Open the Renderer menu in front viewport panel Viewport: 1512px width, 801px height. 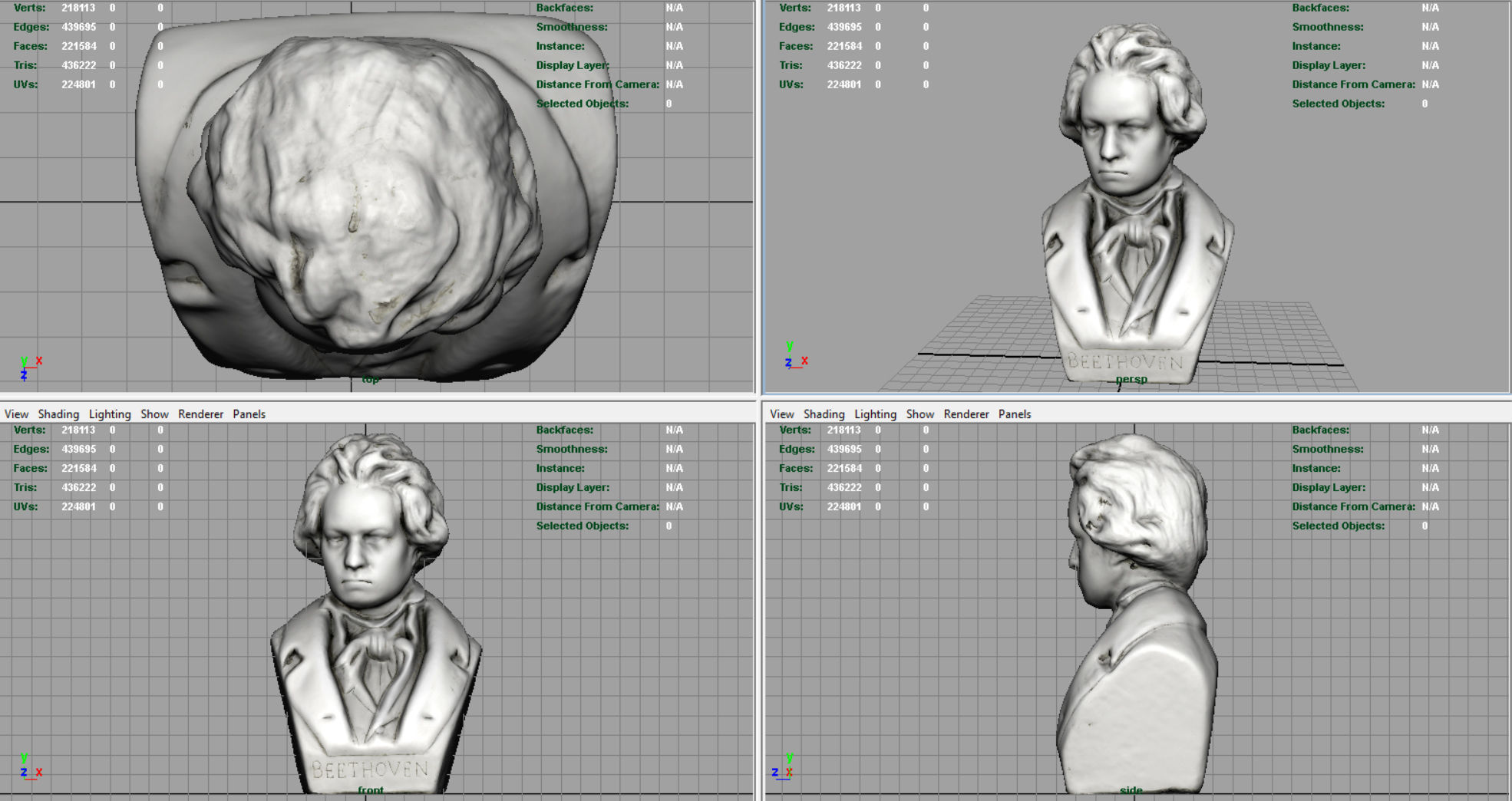[x=200, y=414]
